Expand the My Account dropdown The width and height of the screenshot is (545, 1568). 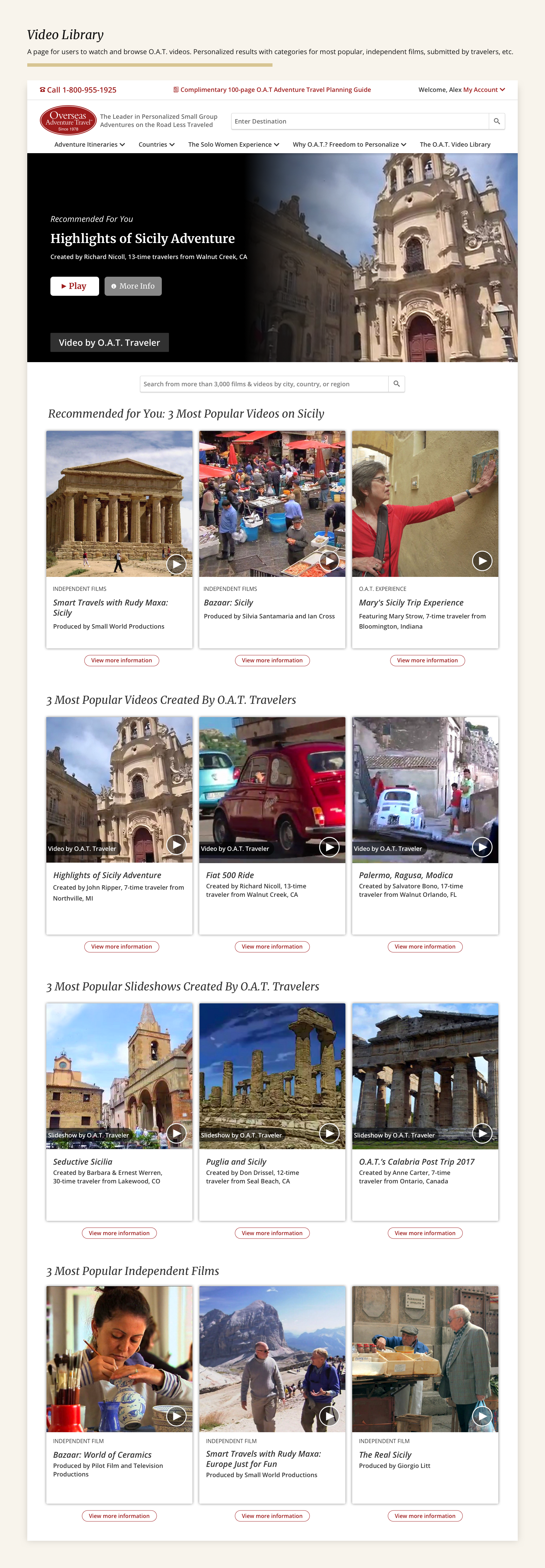484,90
